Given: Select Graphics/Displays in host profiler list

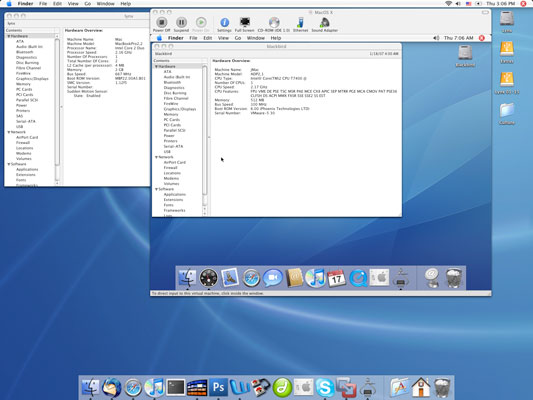Looking at the screenshot, I should 32,79.
